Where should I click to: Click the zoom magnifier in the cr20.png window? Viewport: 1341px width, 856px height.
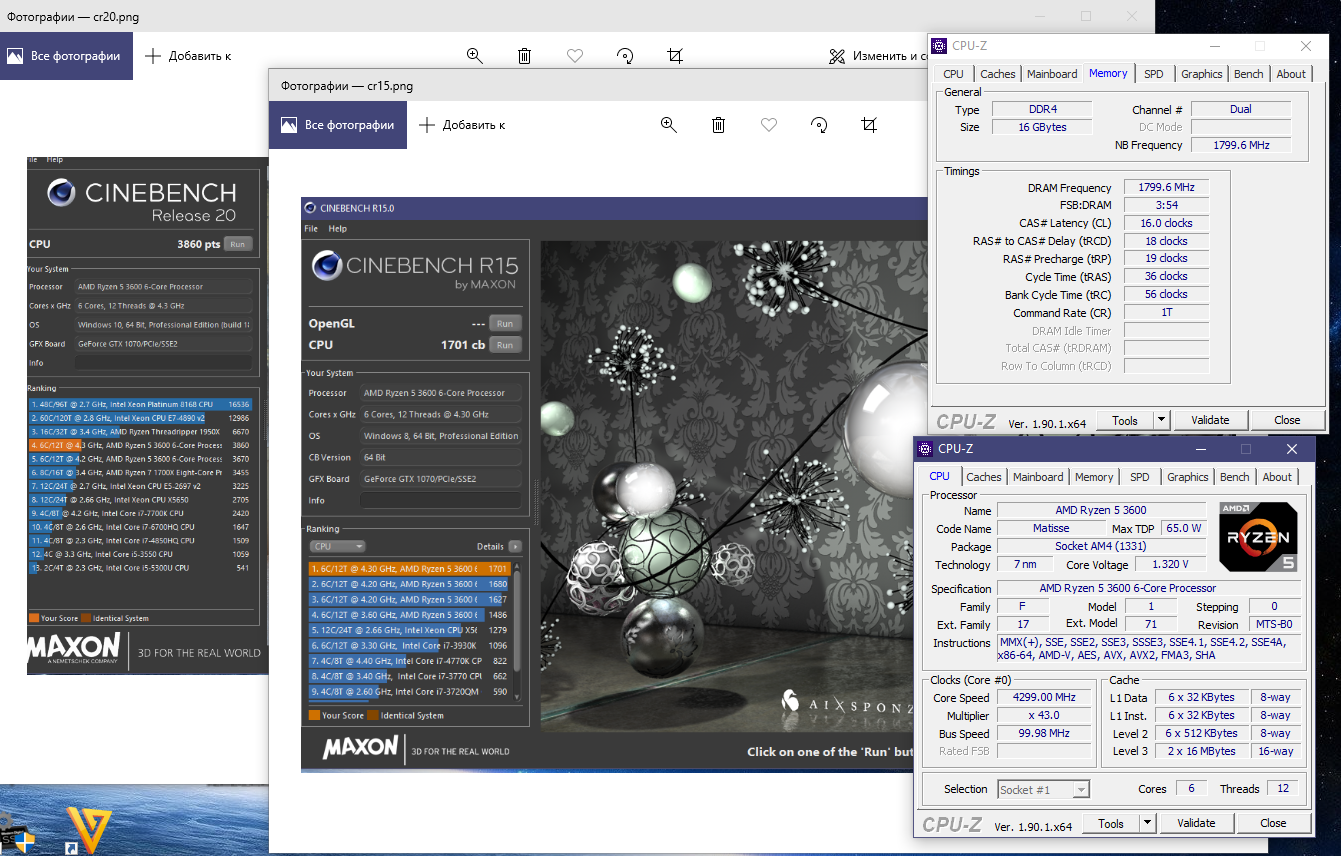tap(475, 56)
